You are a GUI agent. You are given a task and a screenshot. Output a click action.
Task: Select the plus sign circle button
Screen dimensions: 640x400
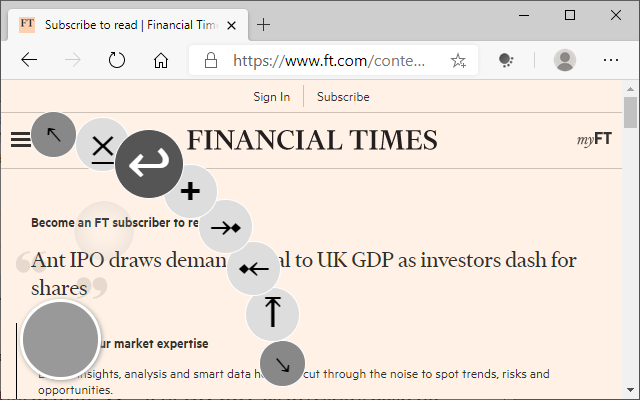tap(191, 191)
